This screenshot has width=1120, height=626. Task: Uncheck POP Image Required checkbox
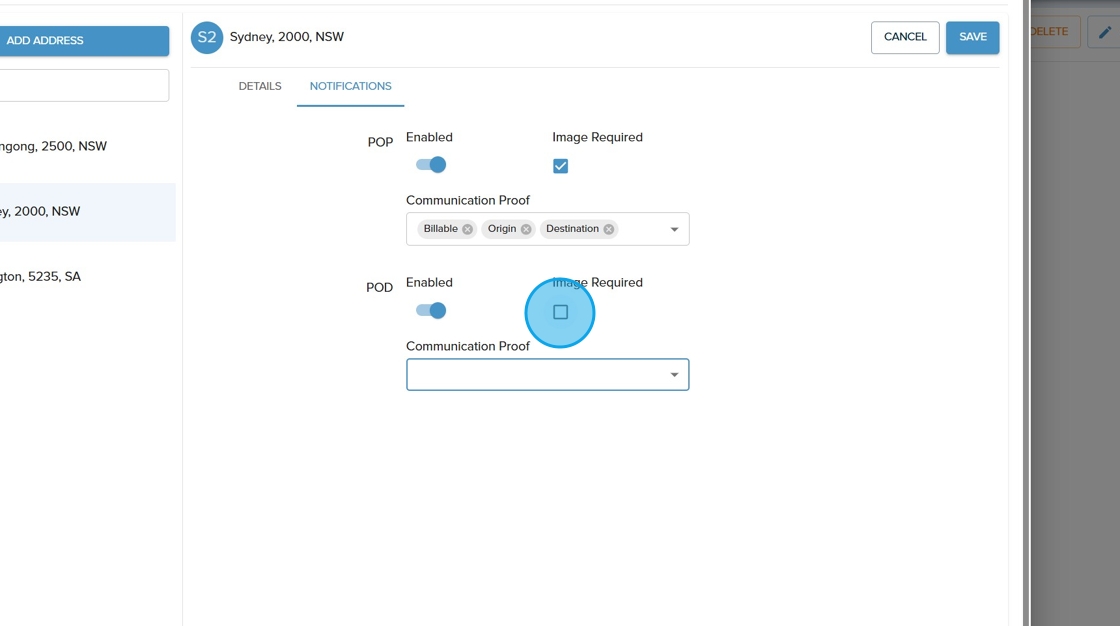560,166
